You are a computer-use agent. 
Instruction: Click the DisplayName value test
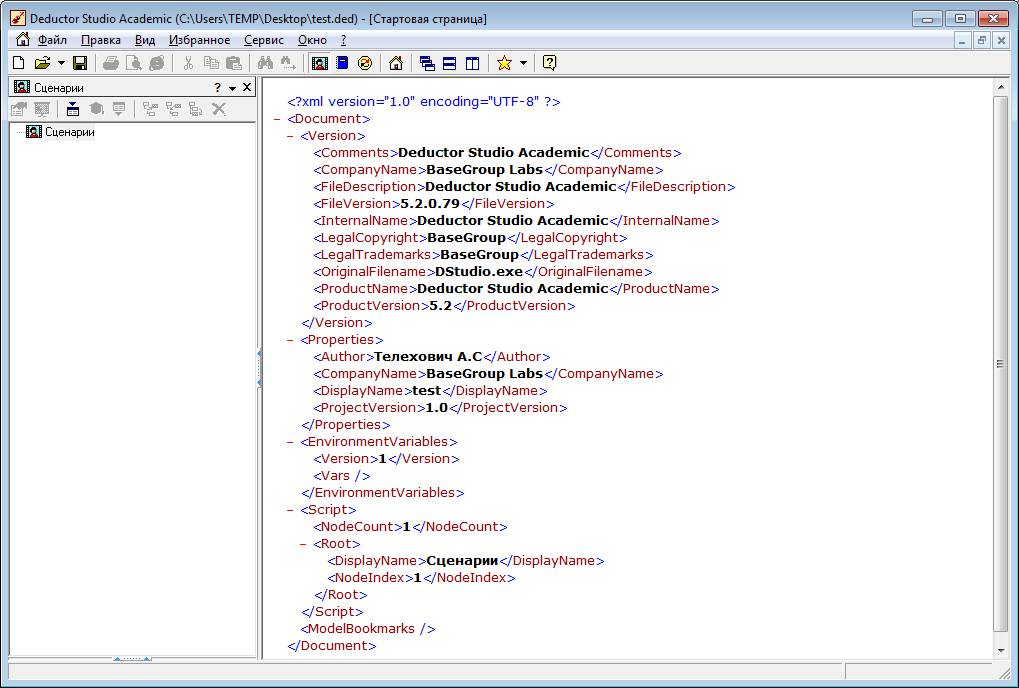(x=426, y=390)
